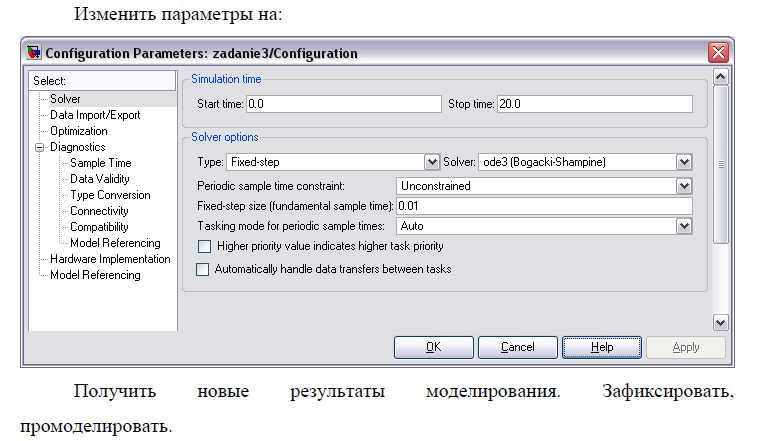Select top-level Model Referencing tree item
The width and height of the screenshot is (773, 441).
pyautogui.click(x=95, y=275)
